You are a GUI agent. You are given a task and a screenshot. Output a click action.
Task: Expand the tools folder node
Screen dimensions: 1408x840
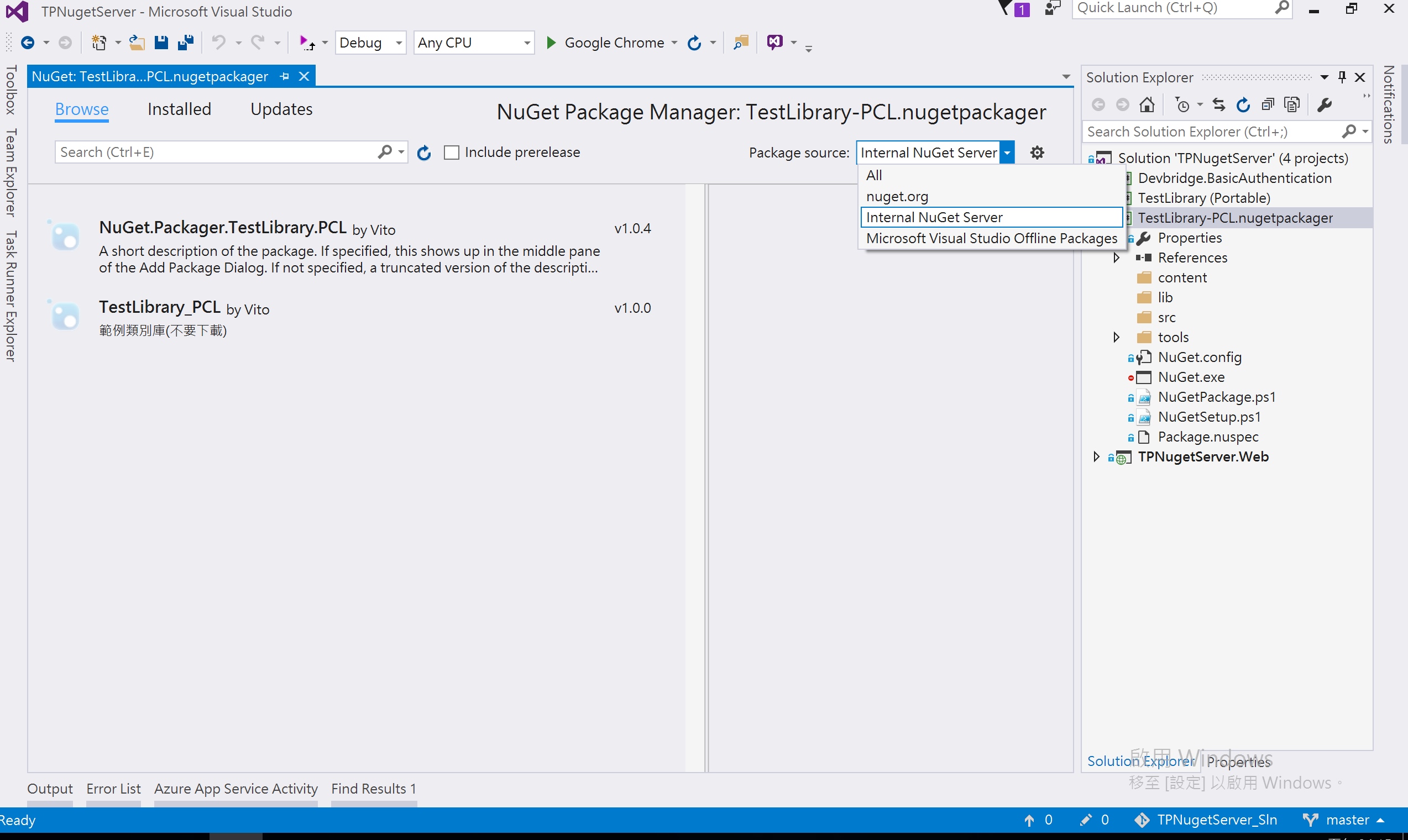[x=1116, y=337]
